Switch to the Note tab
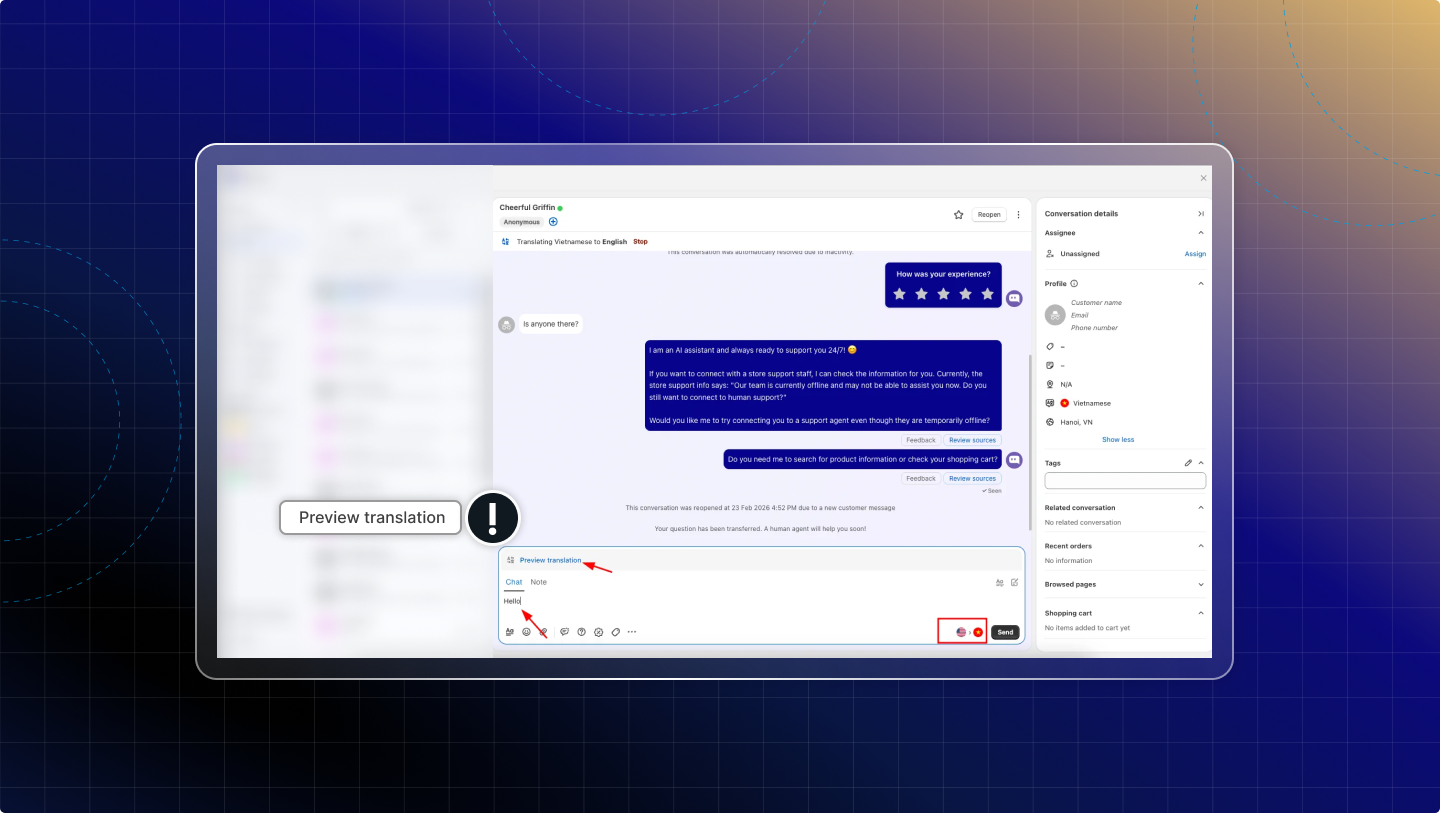This screenshot has height=813, width=1440. (x=538, y=582)
